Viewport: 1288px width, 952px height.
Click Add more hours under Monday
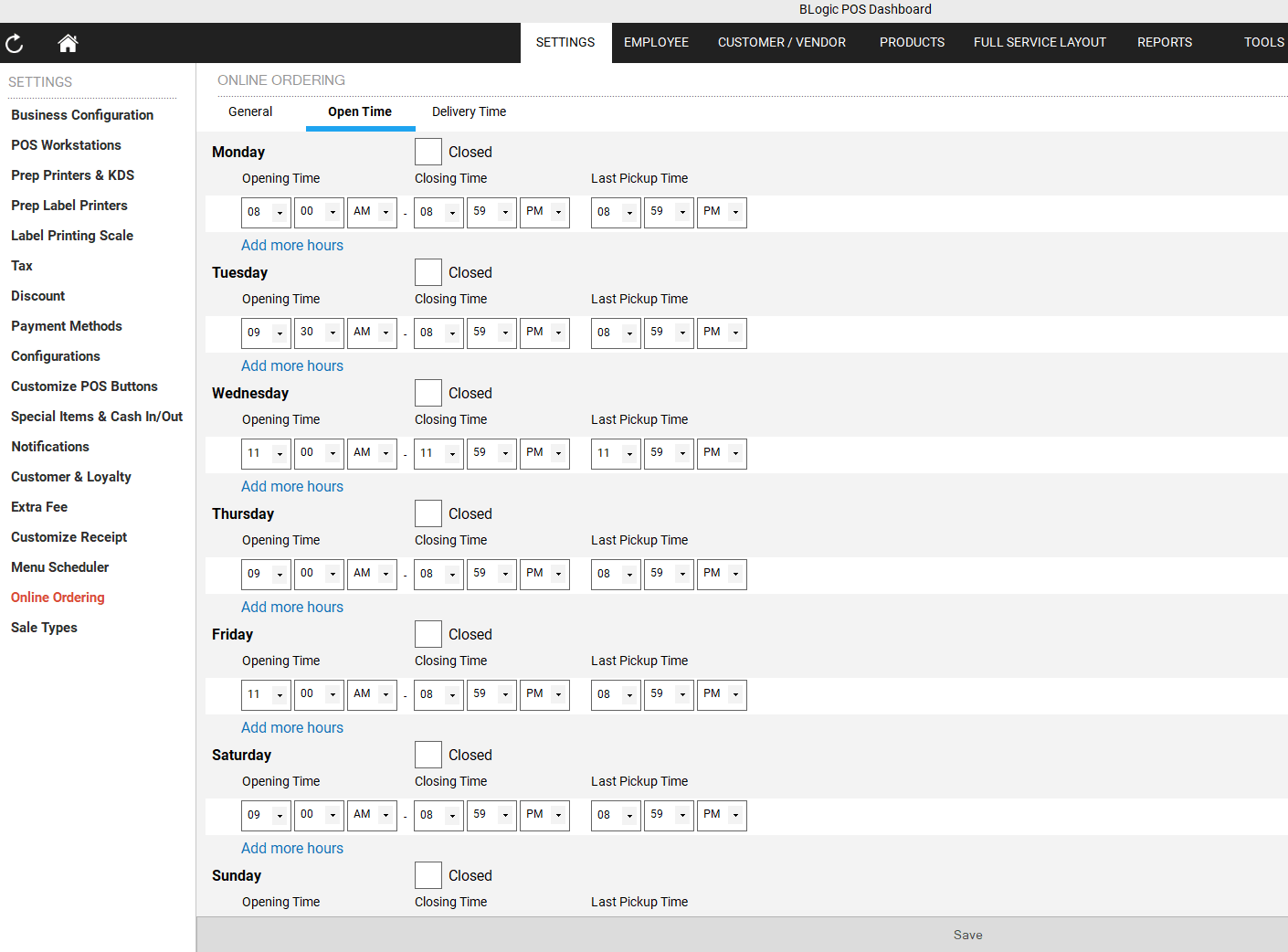(292, 245)
